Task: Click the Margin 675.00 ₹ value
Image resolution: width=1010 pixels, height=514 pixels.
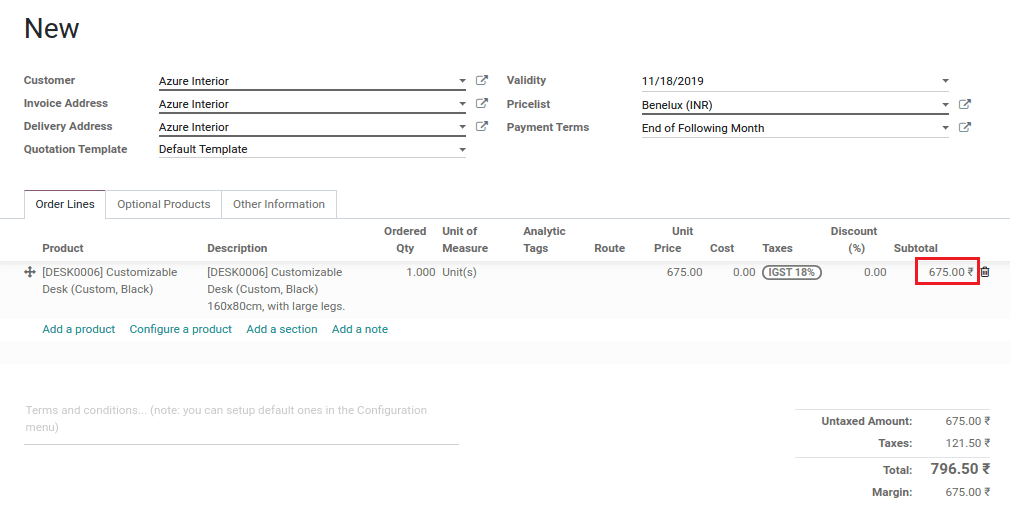Action: (x=967, y=492)
